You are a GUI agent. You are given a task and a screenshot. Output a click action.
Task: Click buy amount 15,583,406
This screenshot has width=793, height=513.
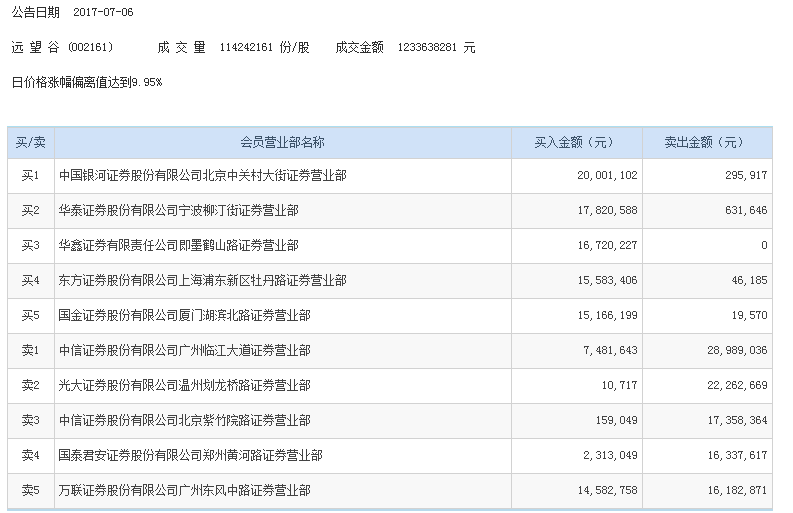607,280
